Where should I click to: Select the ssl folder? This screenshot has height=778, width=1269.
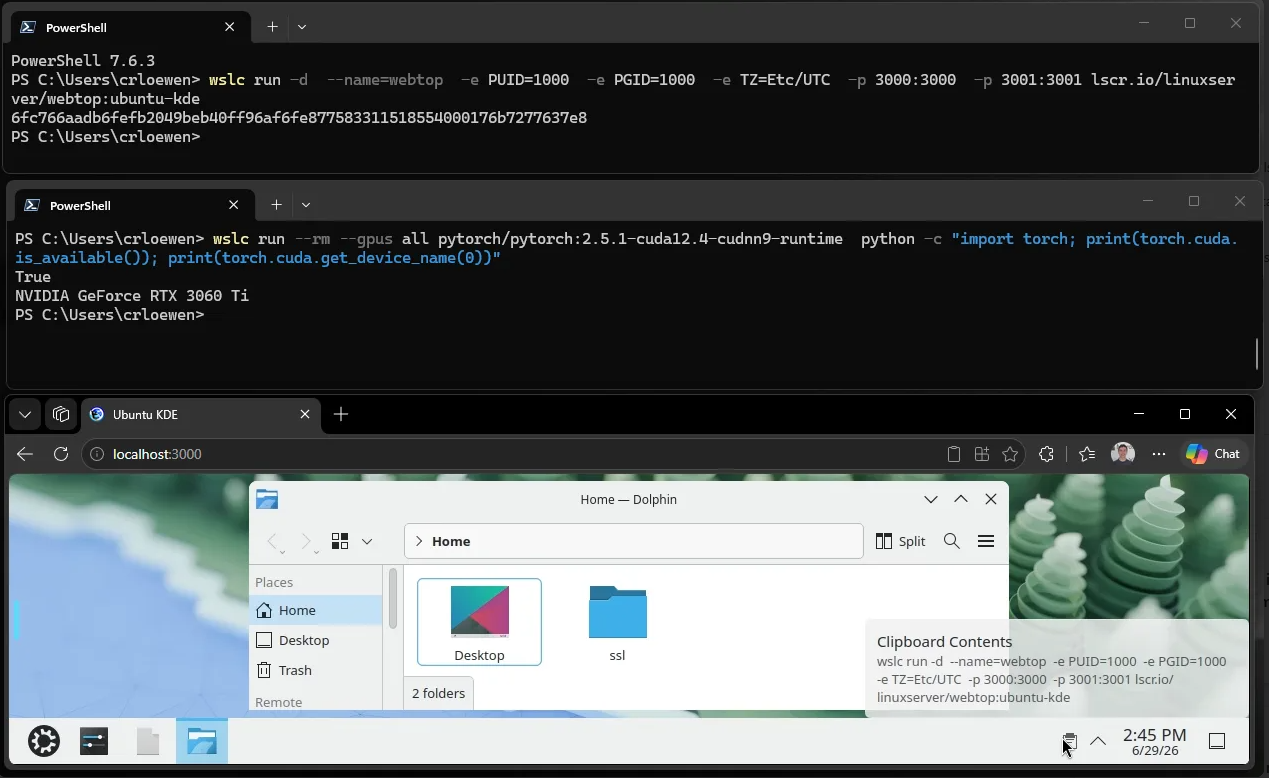point(617,623)
